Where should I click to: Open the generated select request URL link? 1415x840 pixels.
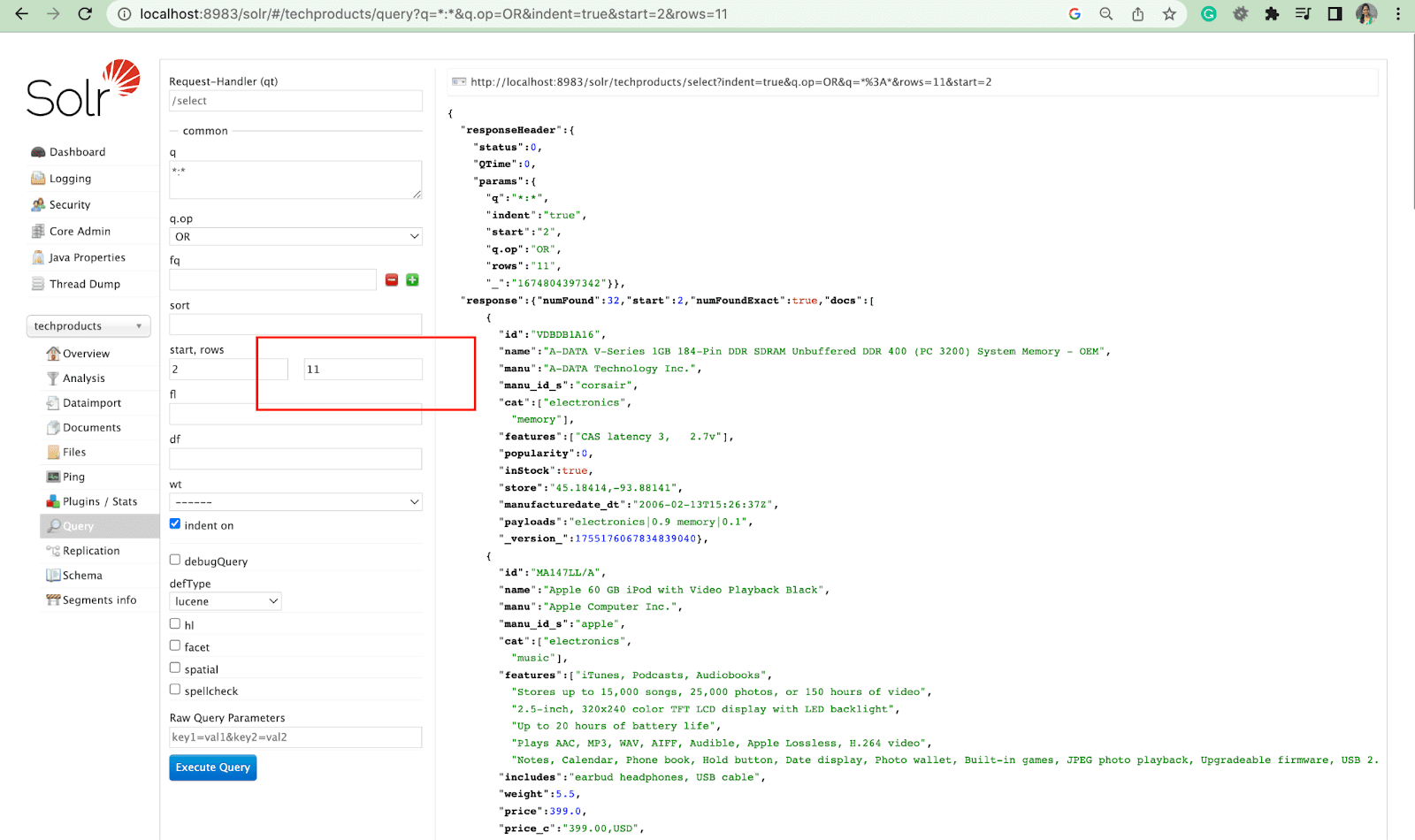730,82
